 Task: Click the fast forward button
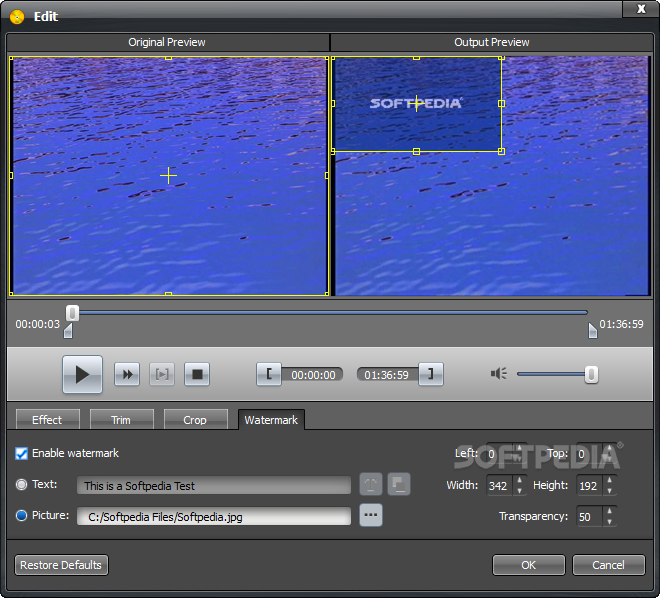[127, 374]
